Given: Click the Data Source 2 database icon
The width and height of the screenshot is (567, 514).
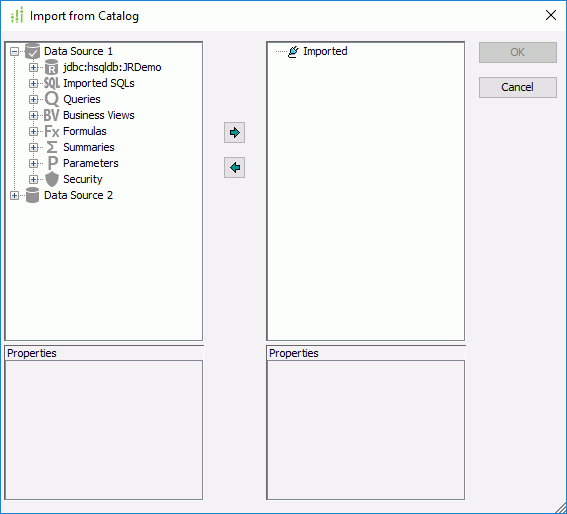Looking at the screenshot, I should tap(33, 195).
